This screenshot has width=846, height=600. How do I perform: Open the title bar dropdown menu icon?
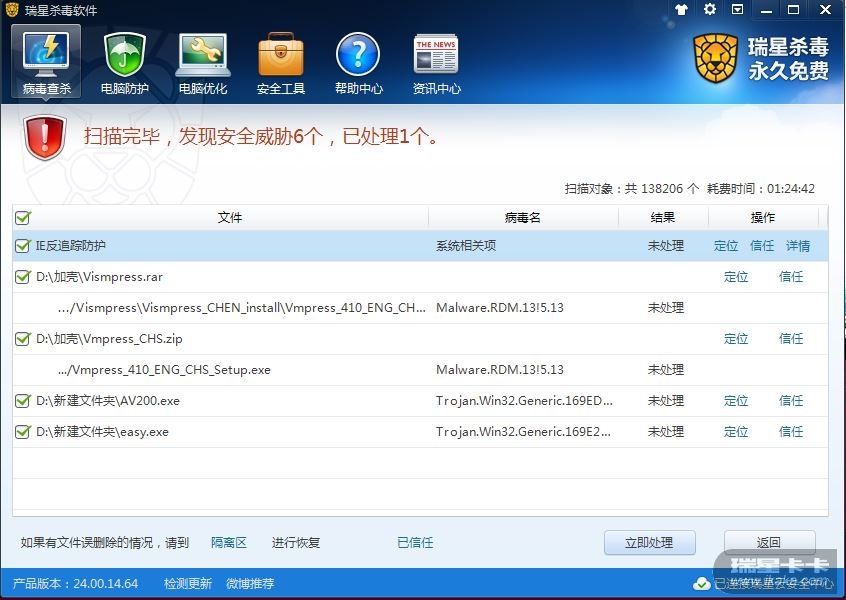pos(737,9)
